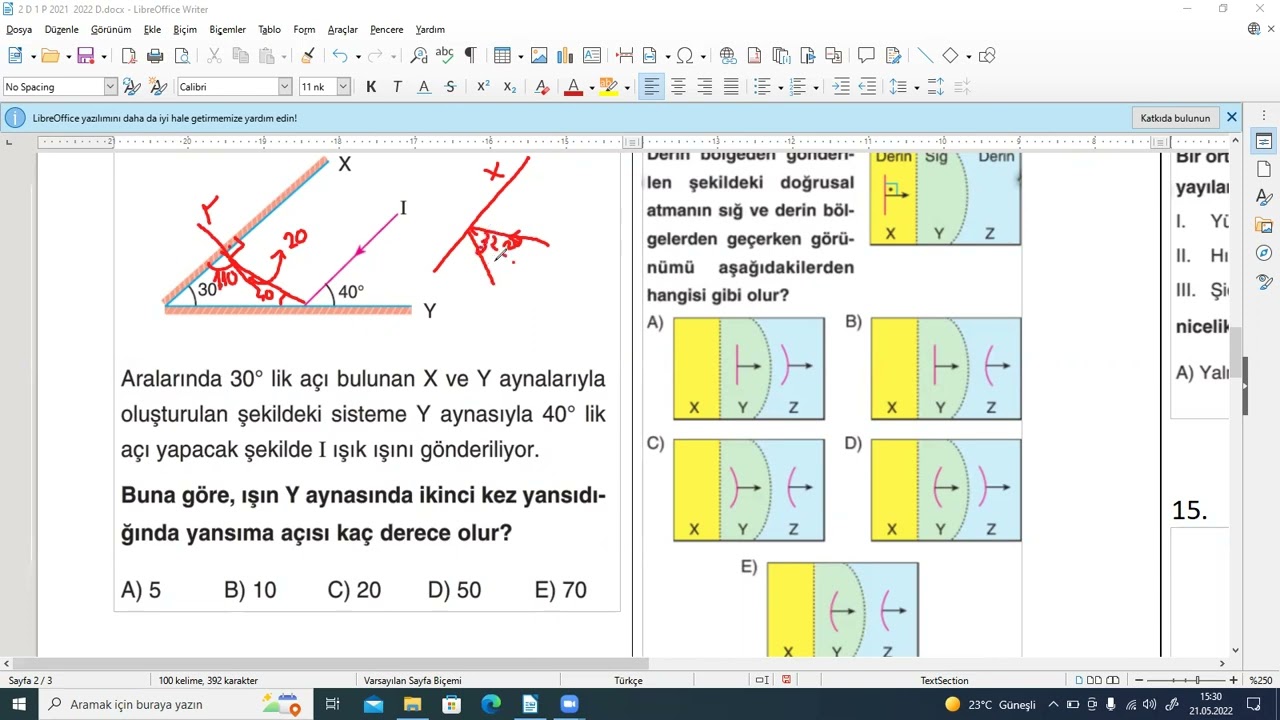
Task: Click the Update Selected Style icon
Action: [131, 87]
